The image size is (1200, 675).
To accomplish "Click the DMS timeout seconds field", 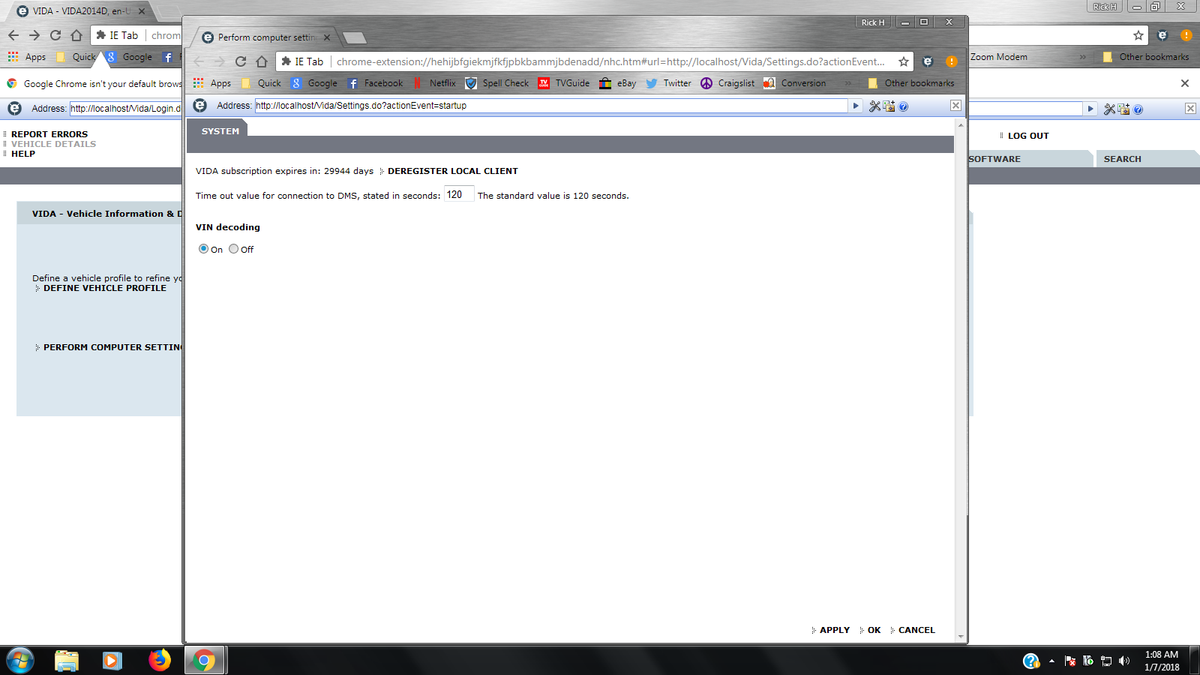I will pyautogui.click(x=458, y=195).
